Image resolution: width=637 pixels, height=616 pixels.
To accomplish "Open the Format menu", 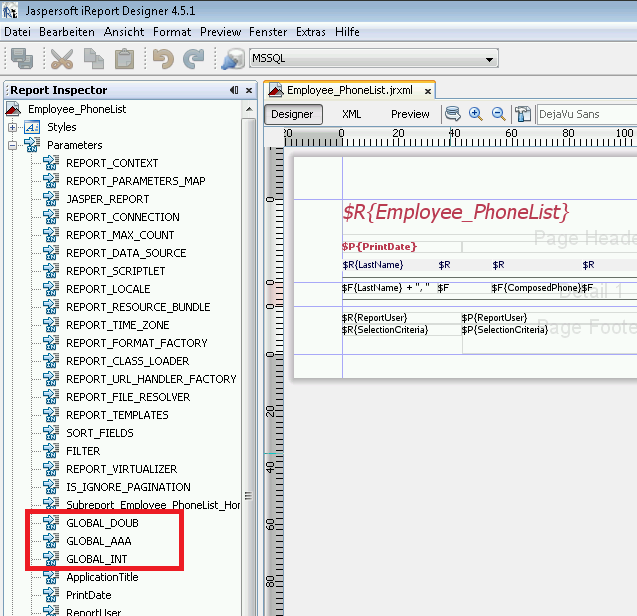I will tap(172, 32).
